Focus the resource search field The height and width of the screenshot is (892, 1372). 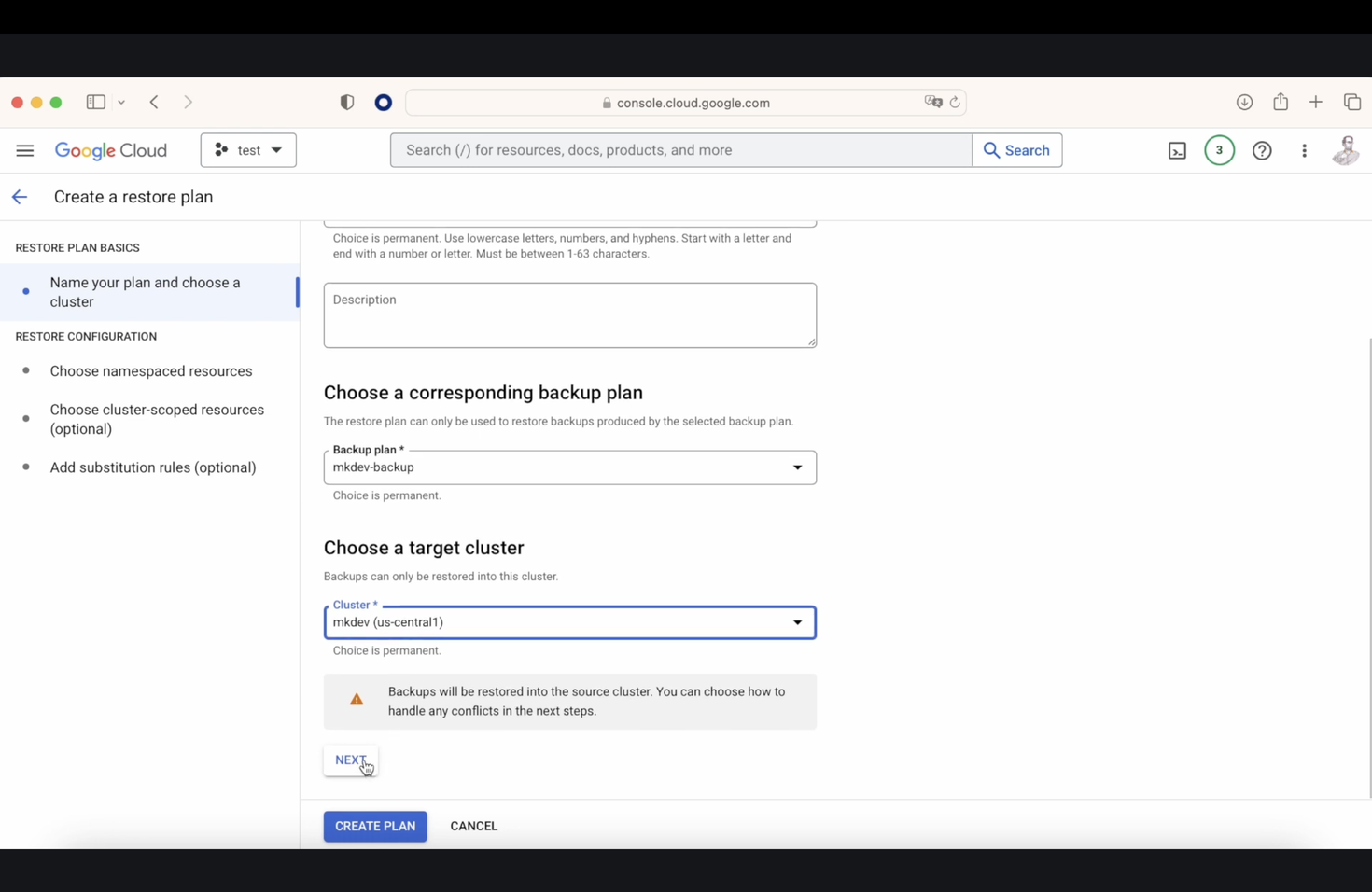tap(681, 150)
